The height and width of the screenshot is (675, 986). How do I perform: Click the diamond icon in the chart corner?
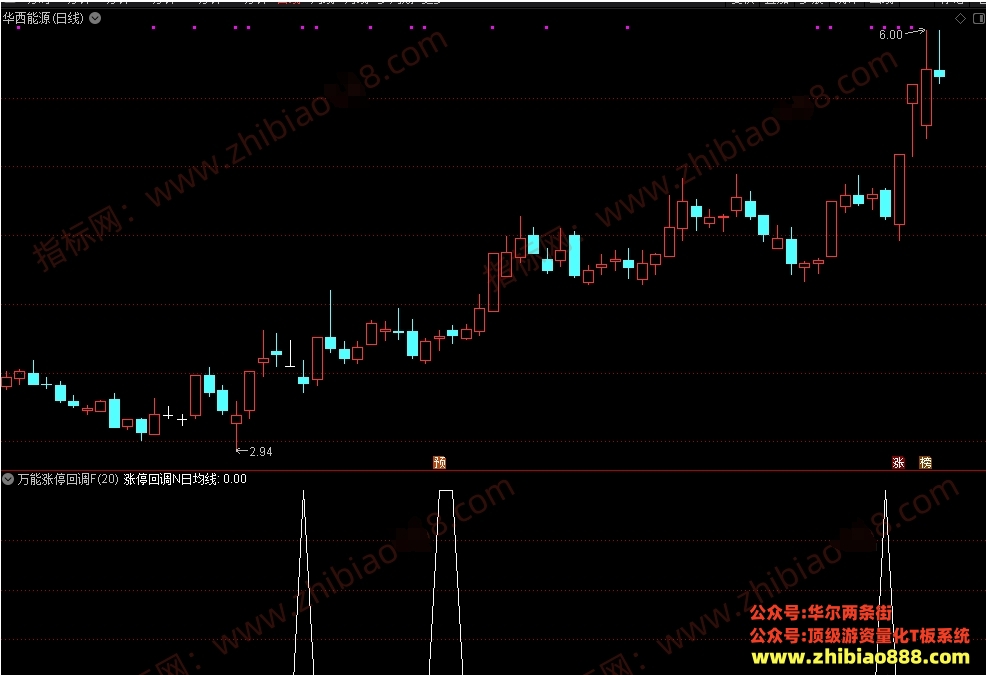point(960,19)
